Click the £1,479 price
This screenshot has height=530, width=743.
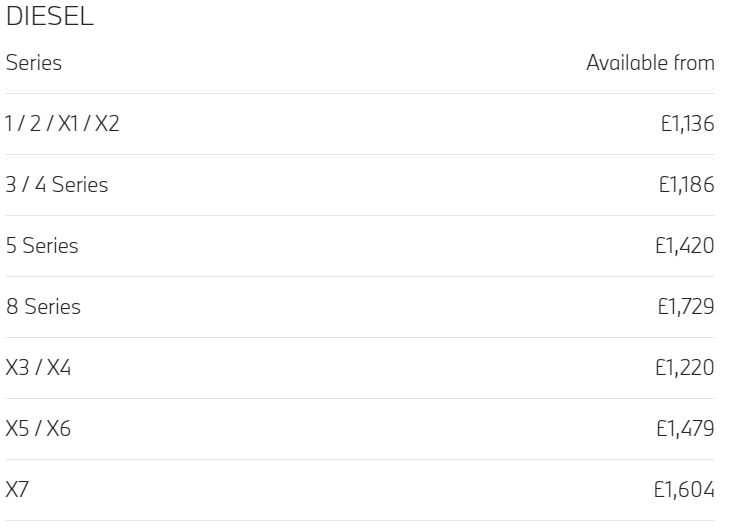[685, 429]
